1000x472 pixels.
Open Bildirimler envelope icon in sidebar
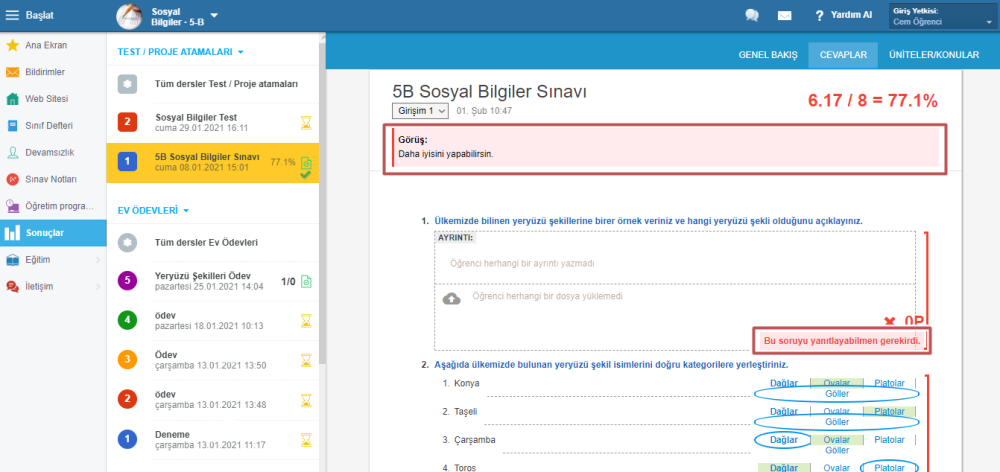coord(12,72)
